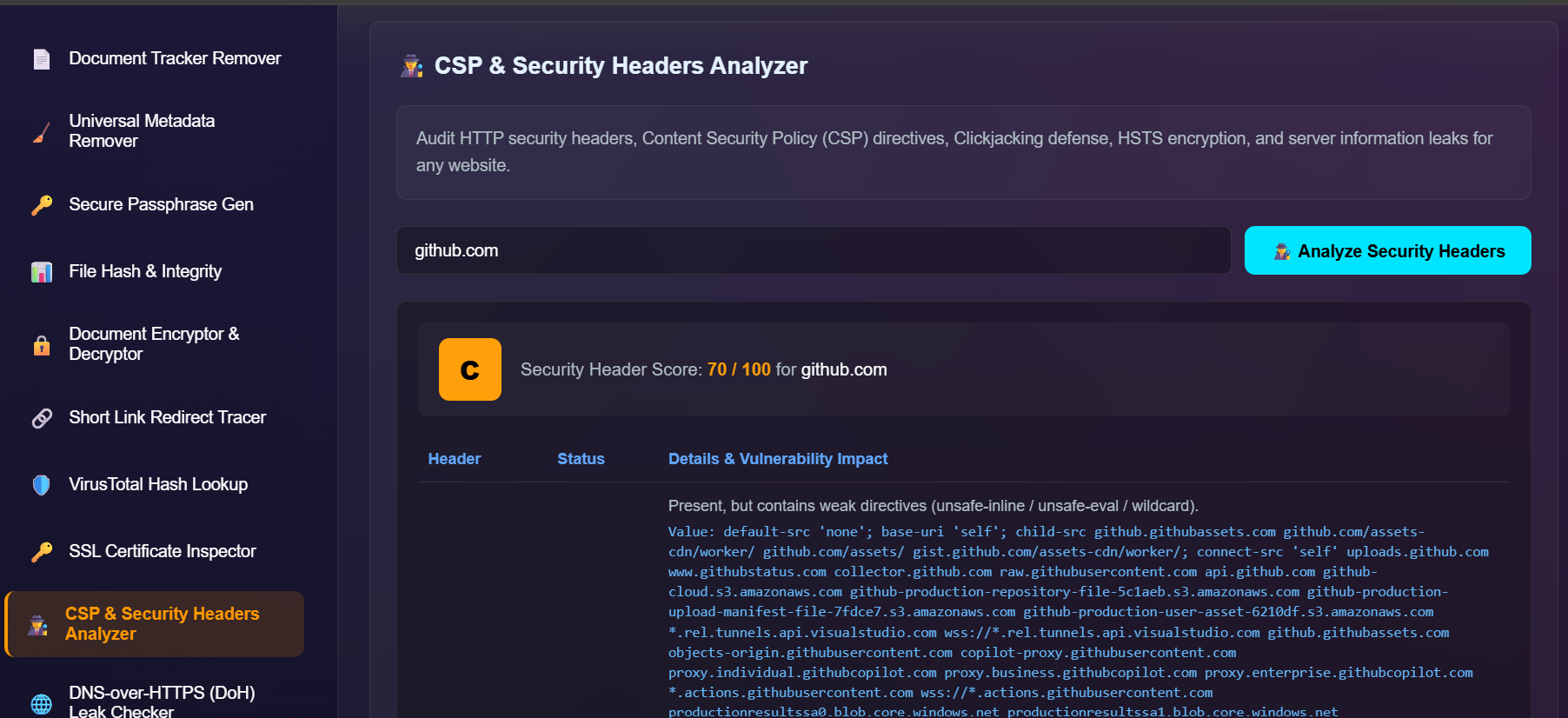
Task: Click the CSP Analyzer detective icon in sidebar
Action: tap(38, 625)
